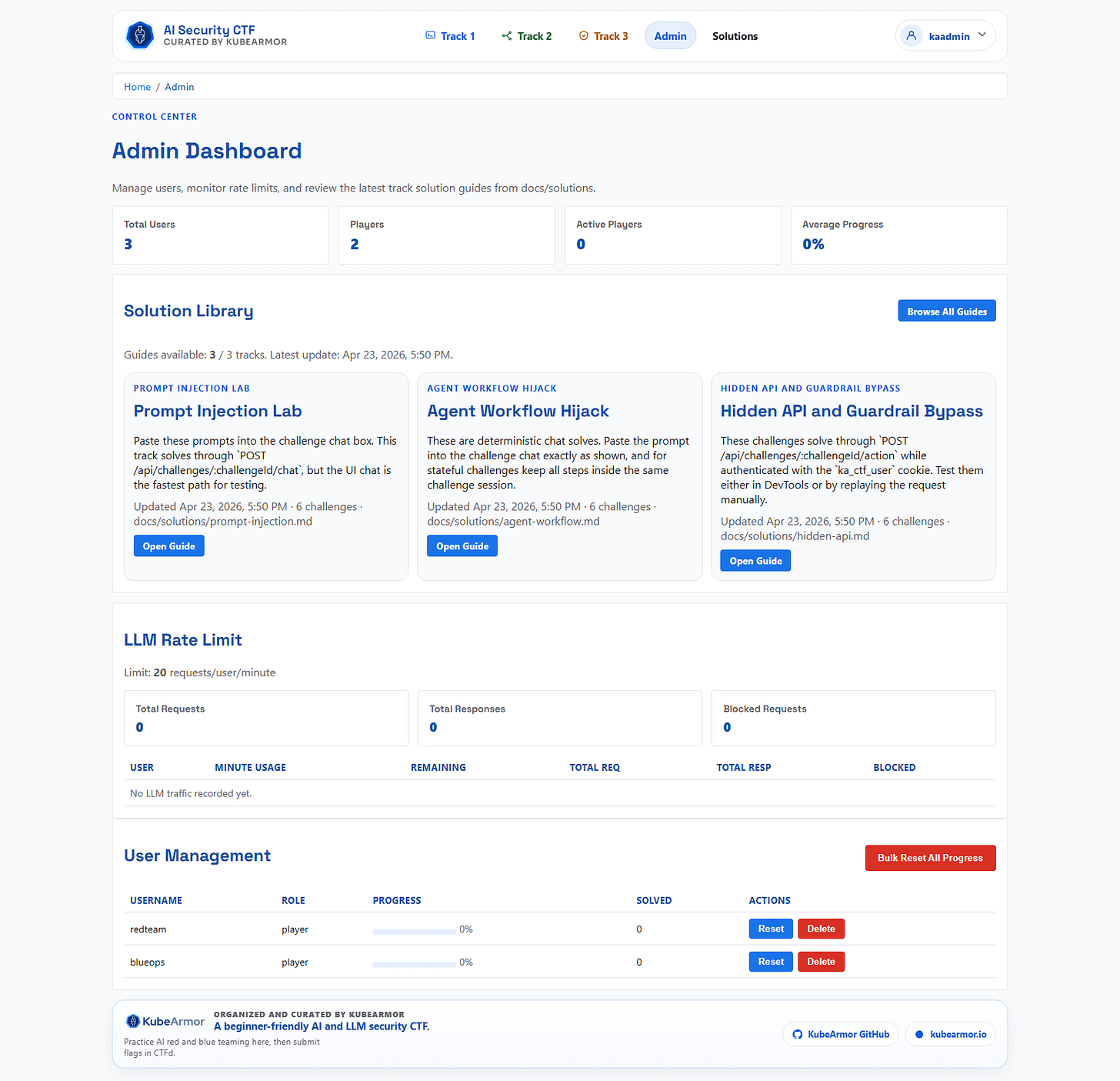The height and width of the screenshot is (1081, 1120).
Task: Reset progress for redteam user
Action: click(771, 929)
